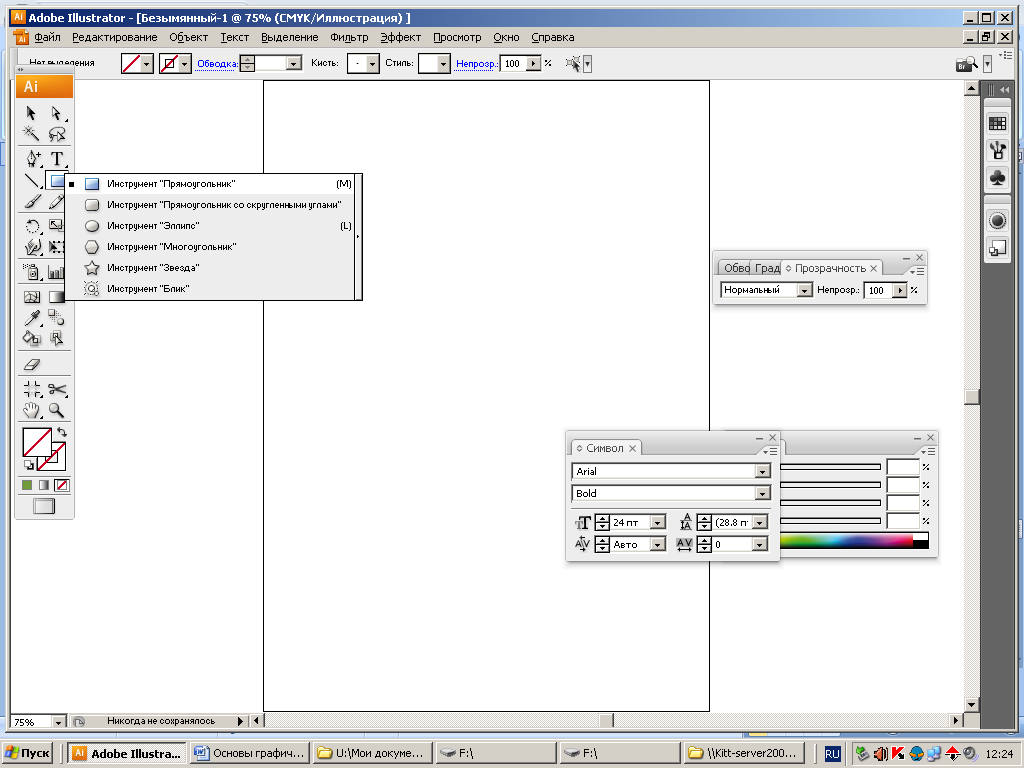Click the Обводка link in control bar
The width and height of the screenshot is (1024, 768).
point(217,63)
